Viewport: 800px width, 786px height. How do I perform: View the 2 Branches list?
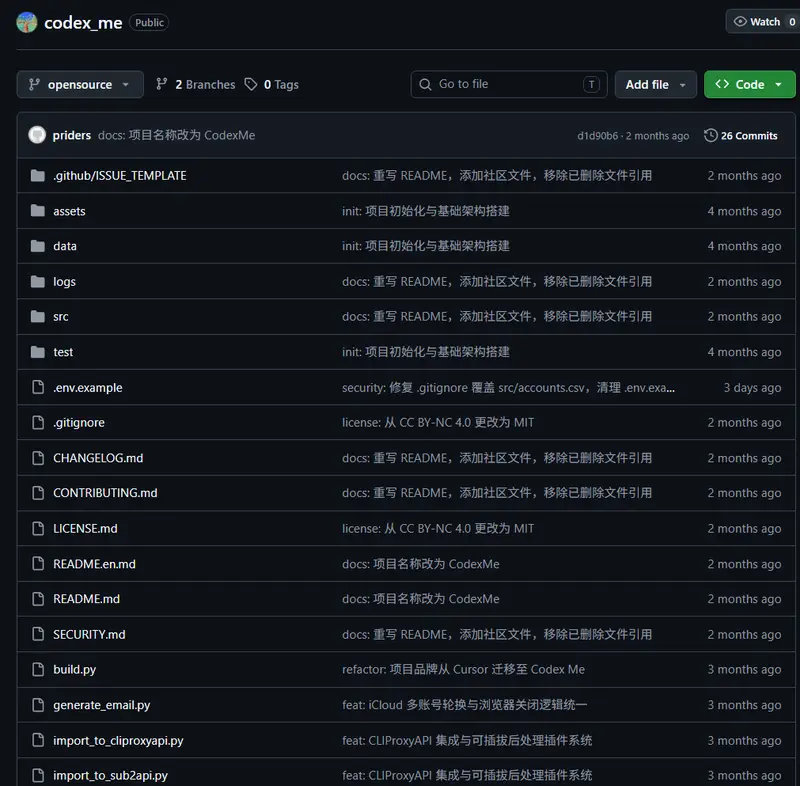195,84
